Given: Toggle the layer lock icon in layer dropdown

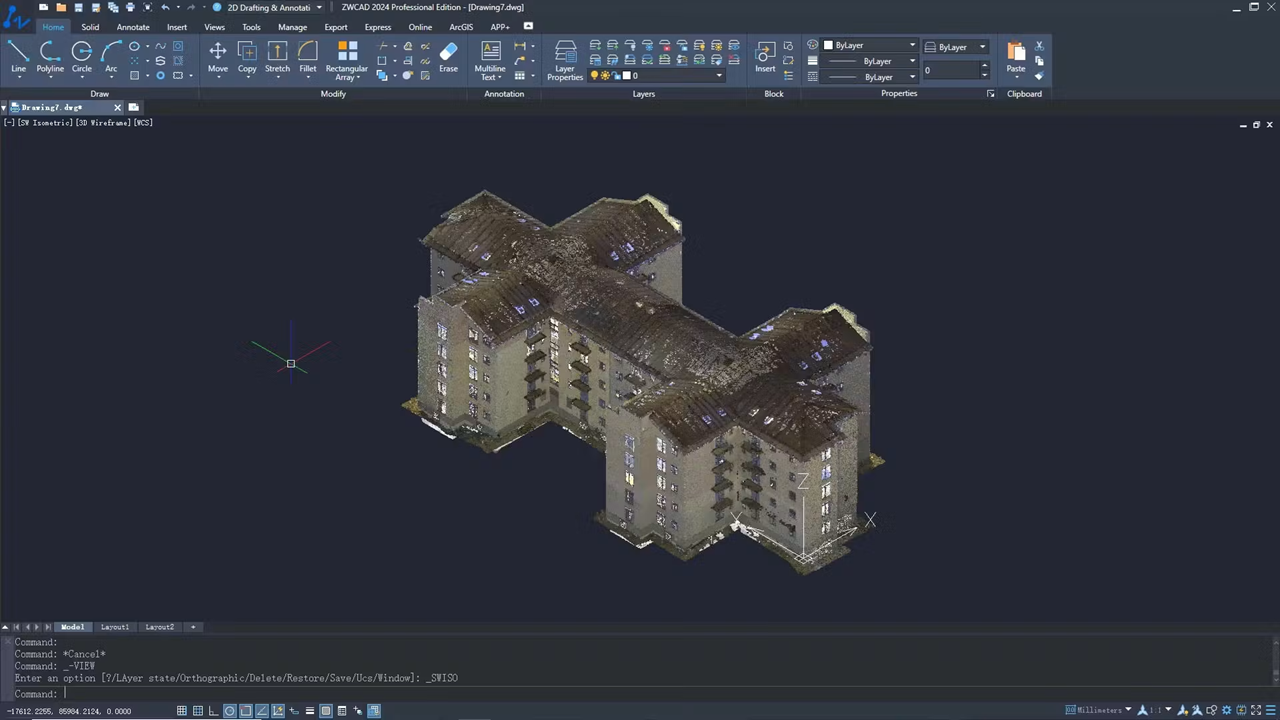Looking at the screenshot, I should click(x=617, y=76).
